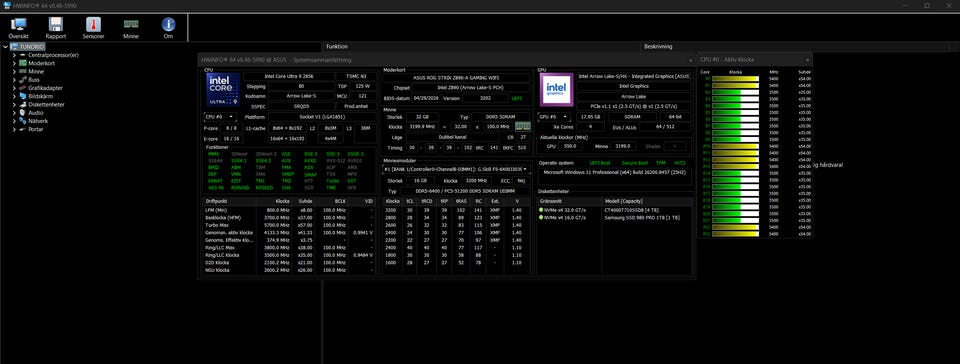Open the Om info icon
The image size is (960, 364).
tap(168, 24)
